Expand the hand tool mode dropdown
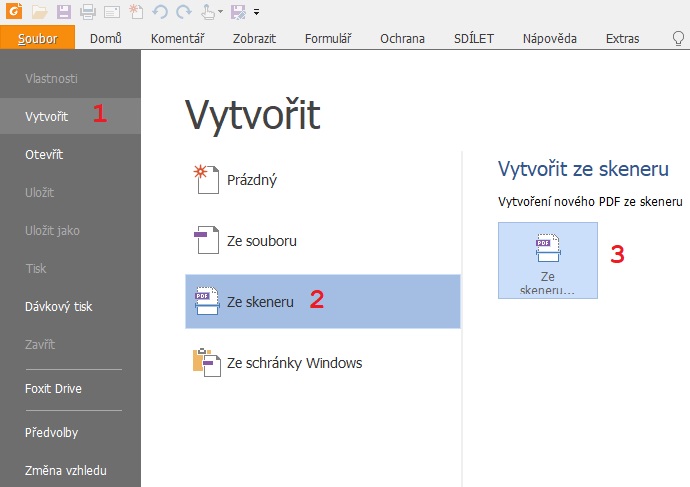 [220, 13]
